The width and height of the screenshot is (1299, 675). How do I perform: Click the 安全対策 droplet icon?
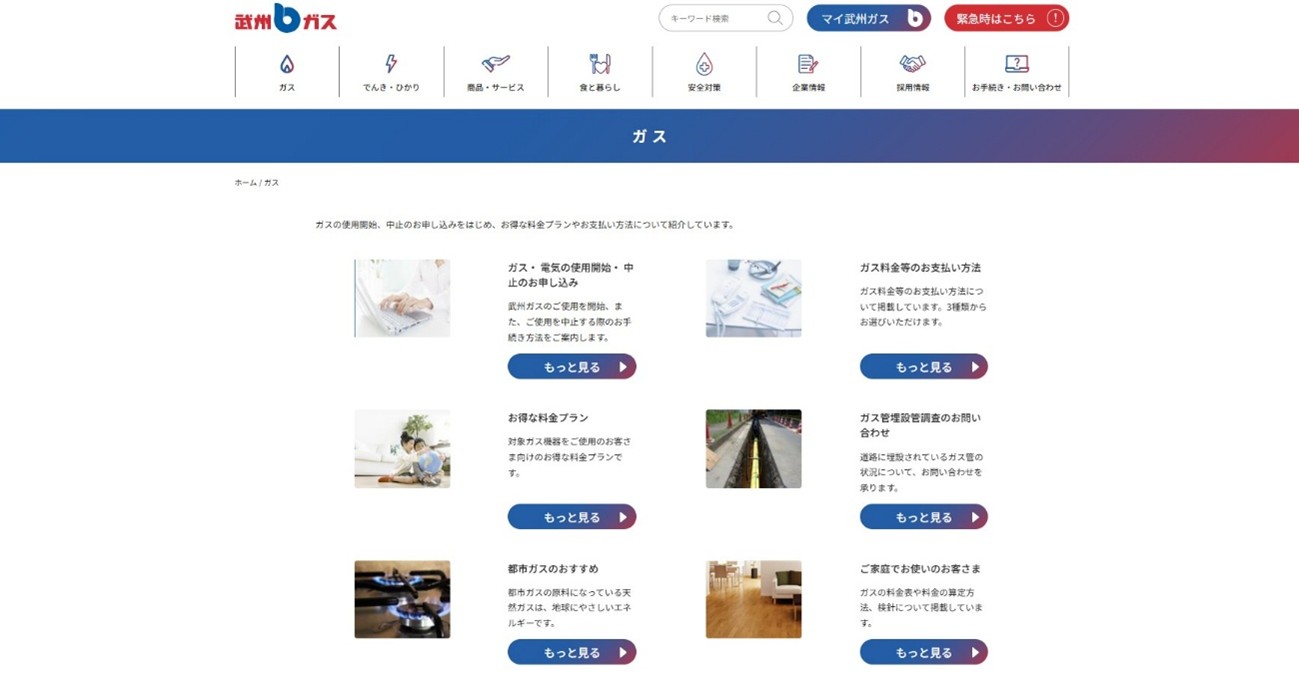point(704,64)
